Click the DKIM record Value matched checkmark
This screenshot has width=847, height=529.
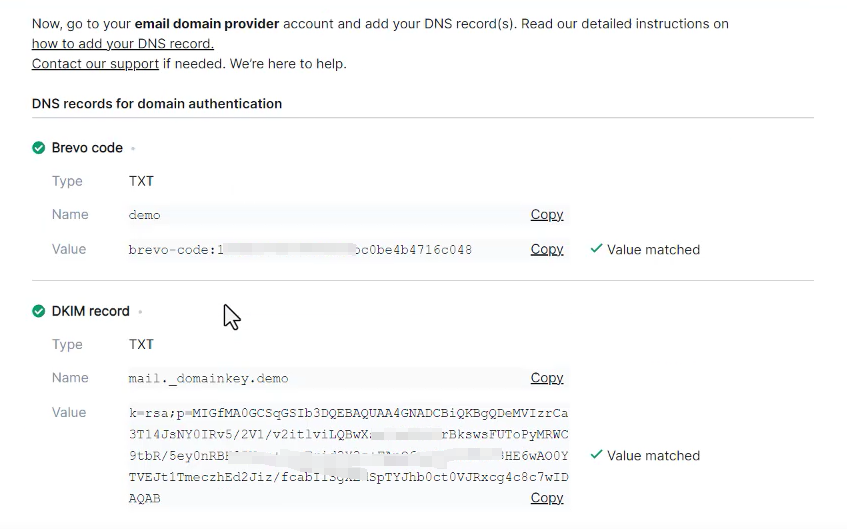click(x=596, y=454)
